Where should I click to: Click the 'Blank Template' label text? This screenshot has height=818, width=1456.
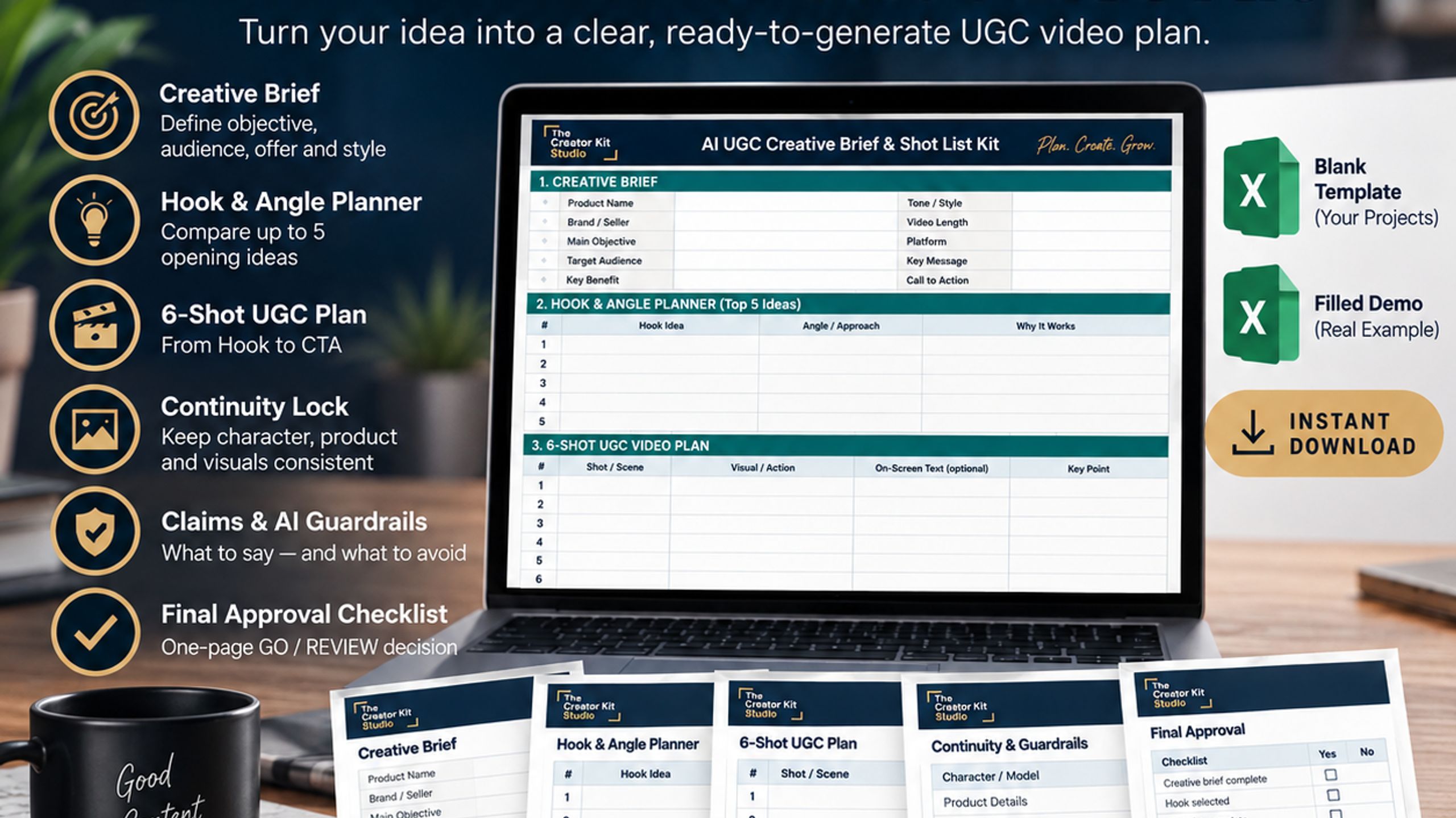pyautogui.click(x=1357, y=179)
